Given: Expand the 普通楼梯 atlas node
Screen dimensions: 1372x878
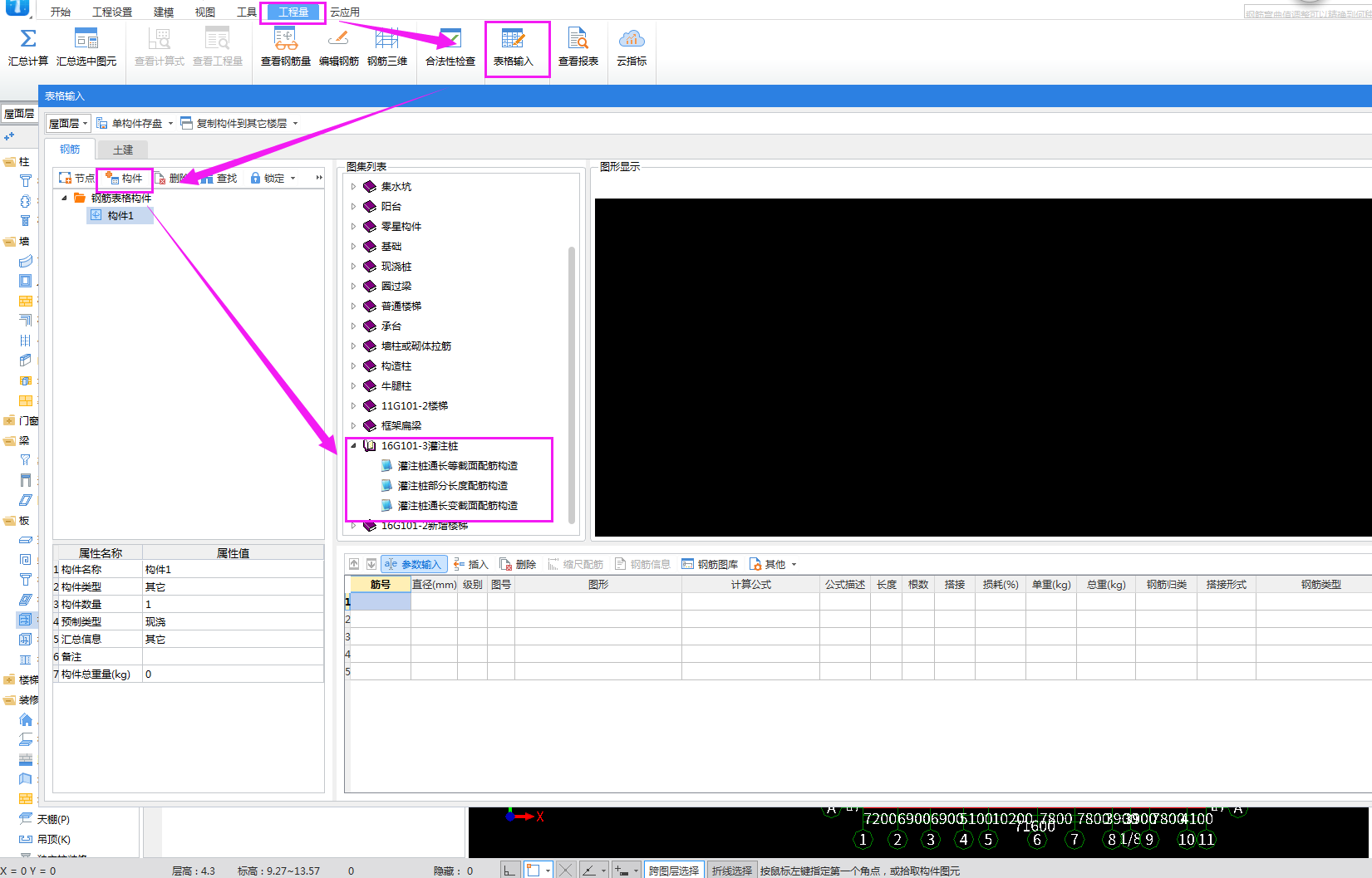Looking at the screenshot, I should click(x=353, y=307).
